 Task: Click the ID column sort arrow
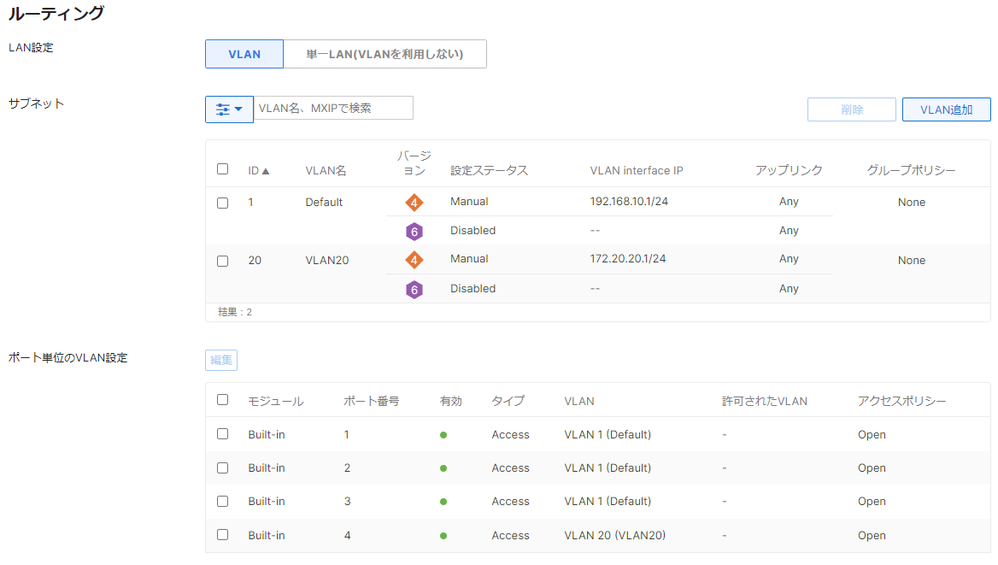pyautogui.click(x=265, y=171)
